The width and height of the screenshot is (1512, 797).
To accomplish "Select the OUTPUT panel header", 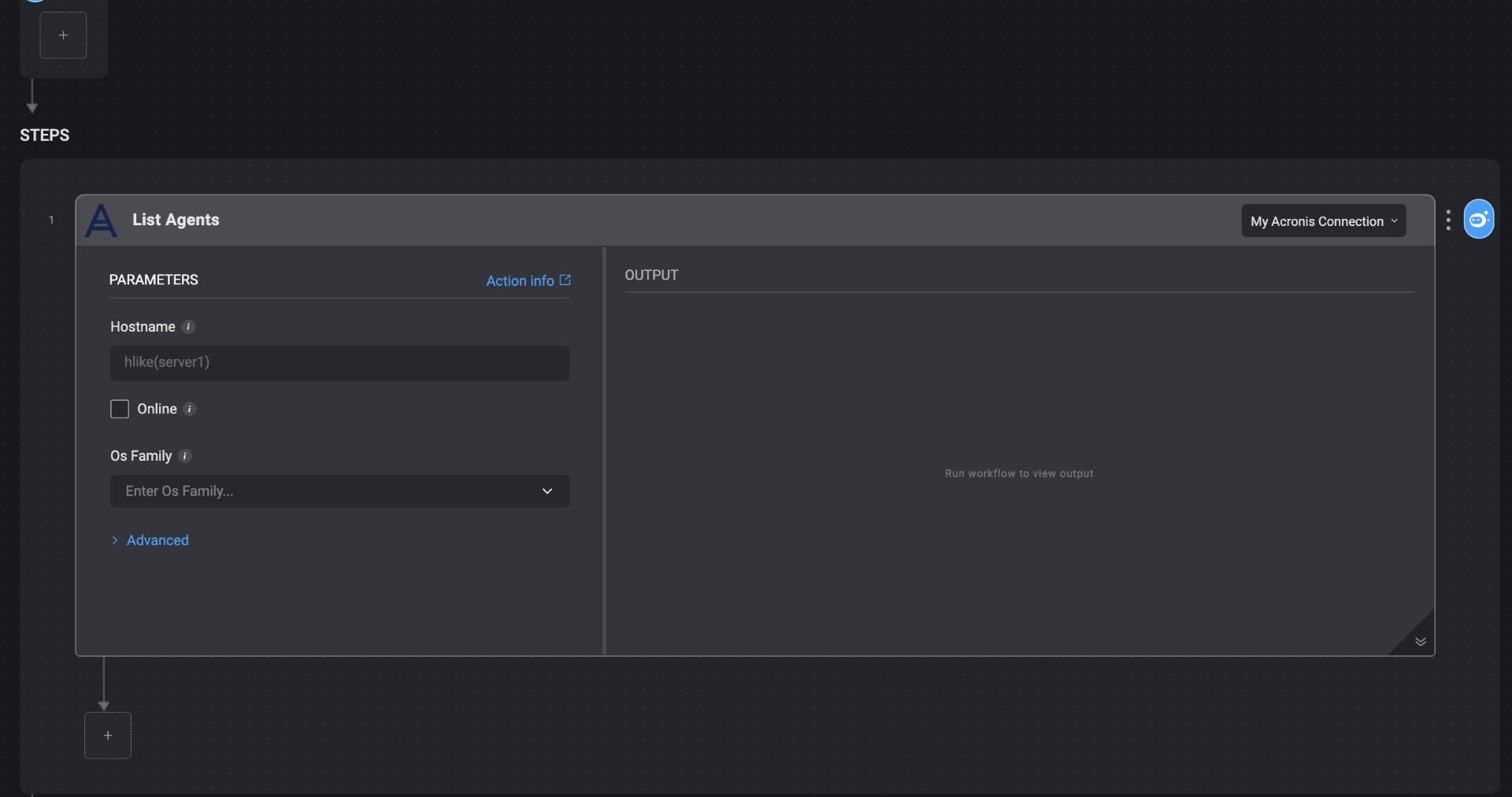I will (x=651, y=275).
